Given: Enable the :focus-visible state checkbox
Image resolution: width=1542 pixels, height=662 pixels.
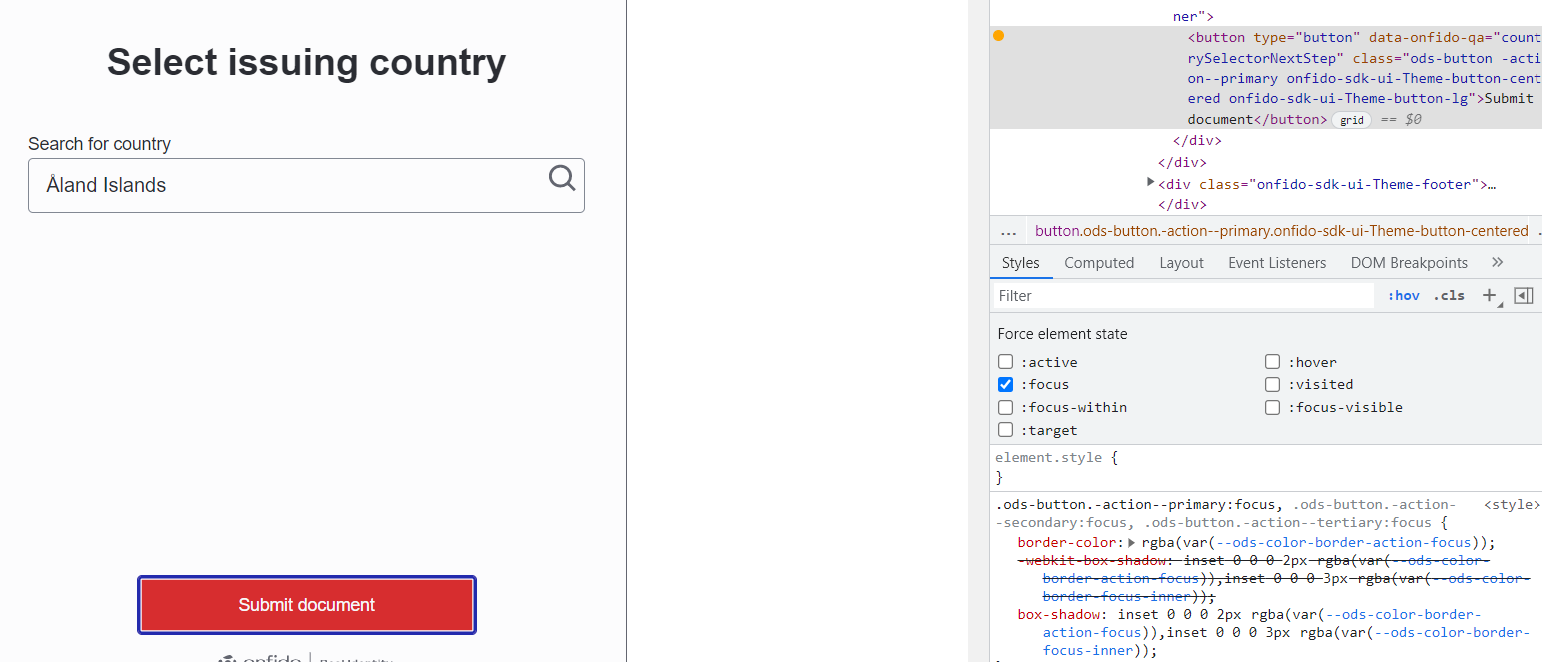Looking at the screenshot, I should 1272,407.
